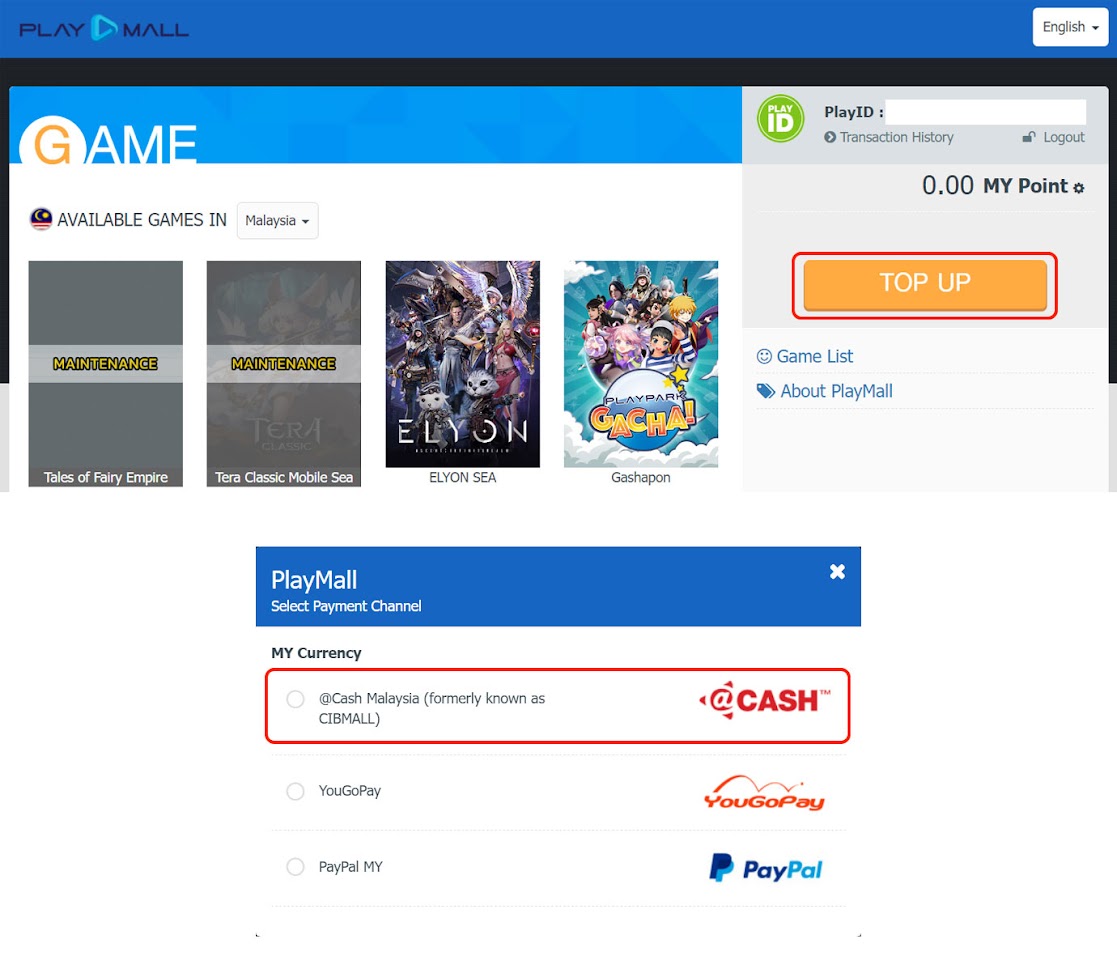Image resolution: width=1117 pixels, height=969 pixels.
Task: Click the Logout link
Action: pyautogui.click(x=1064, y=137)
